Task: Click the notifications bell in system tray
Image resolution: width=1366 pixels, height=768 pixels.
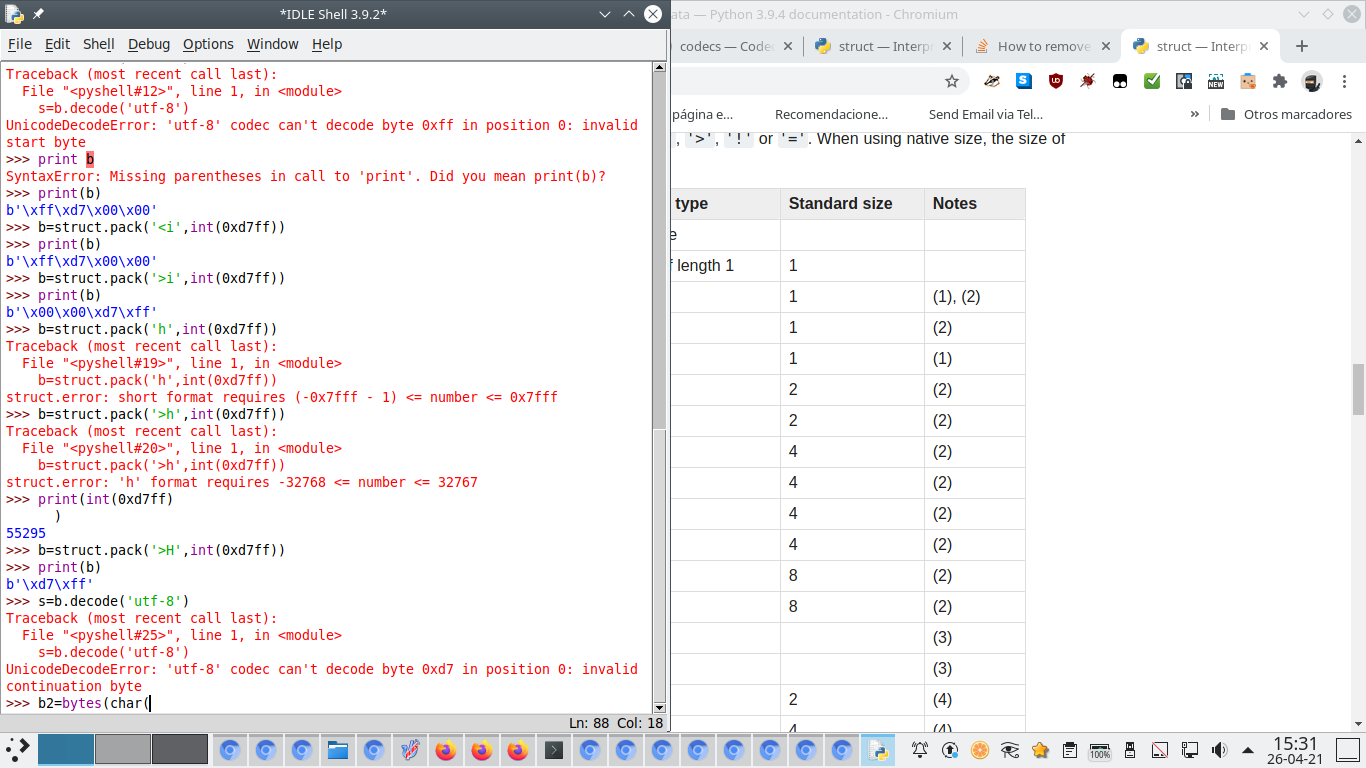Action: [x=919, y=749]
